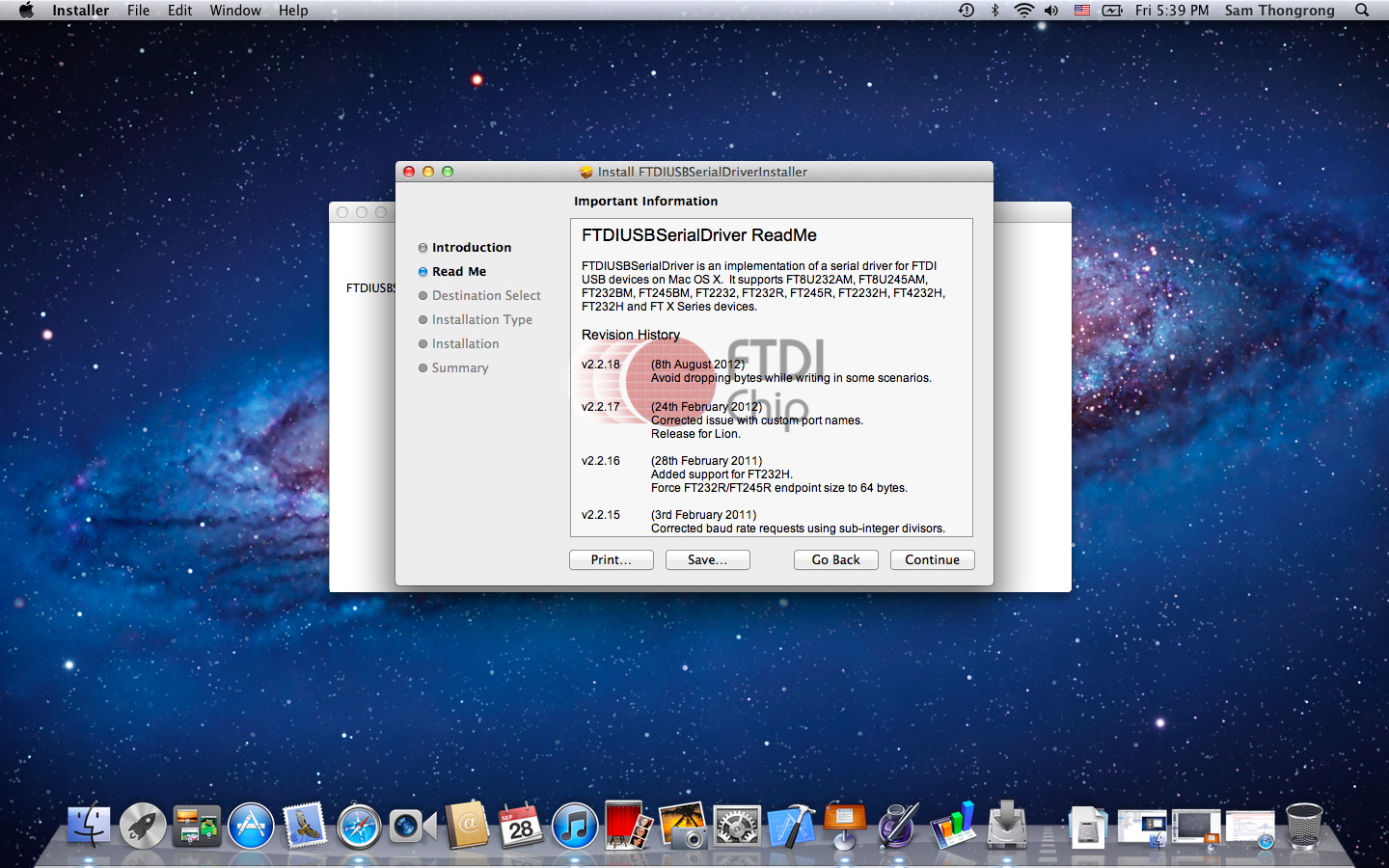The width and height of the screenshot is (1389, 868).
Task: Open minimized Safari window thumbnail in dock
Action: pyautogui.click(x=1250, y=827)
